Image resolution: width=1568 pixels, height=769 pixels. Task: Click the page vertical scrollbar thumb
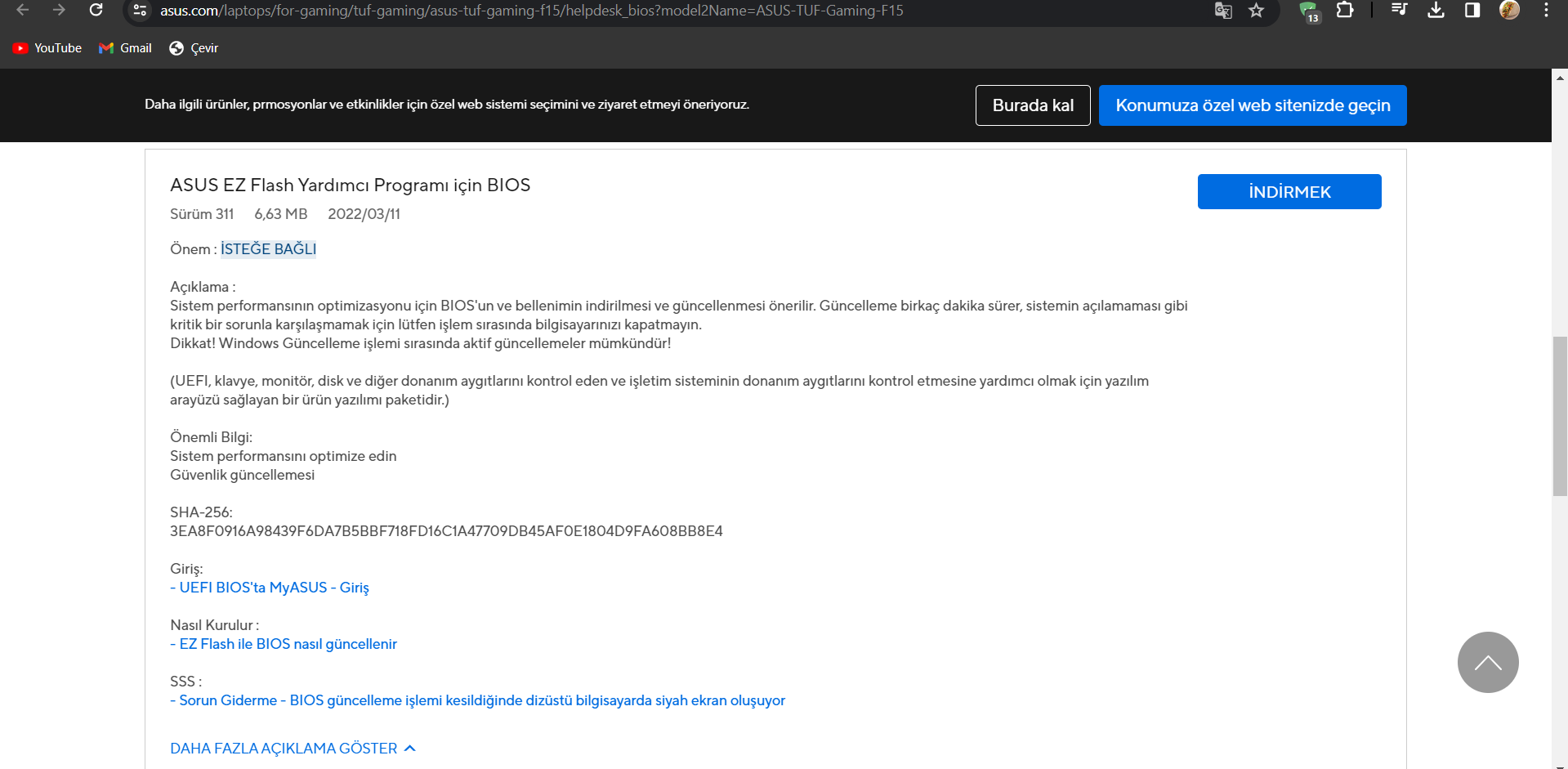click(1560, 416)
